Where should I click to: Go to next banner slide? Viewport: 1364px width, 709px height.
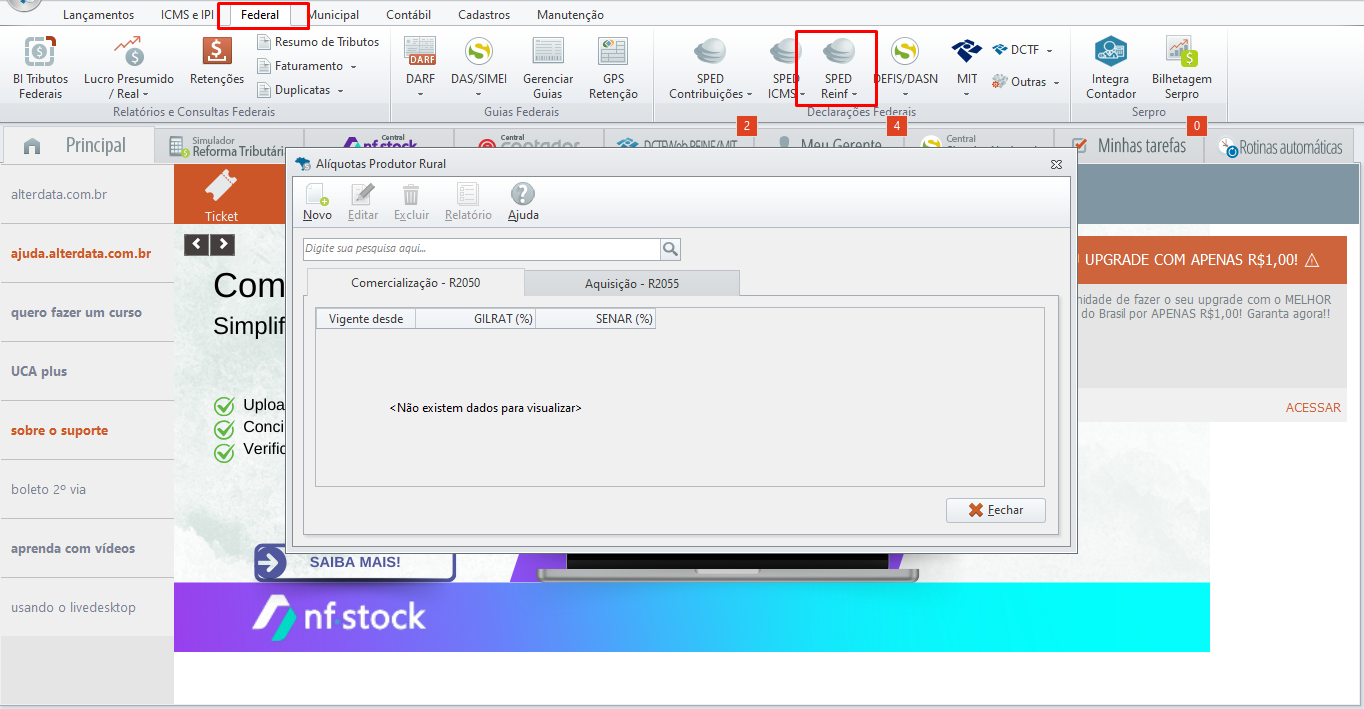[x=222, y=244]
